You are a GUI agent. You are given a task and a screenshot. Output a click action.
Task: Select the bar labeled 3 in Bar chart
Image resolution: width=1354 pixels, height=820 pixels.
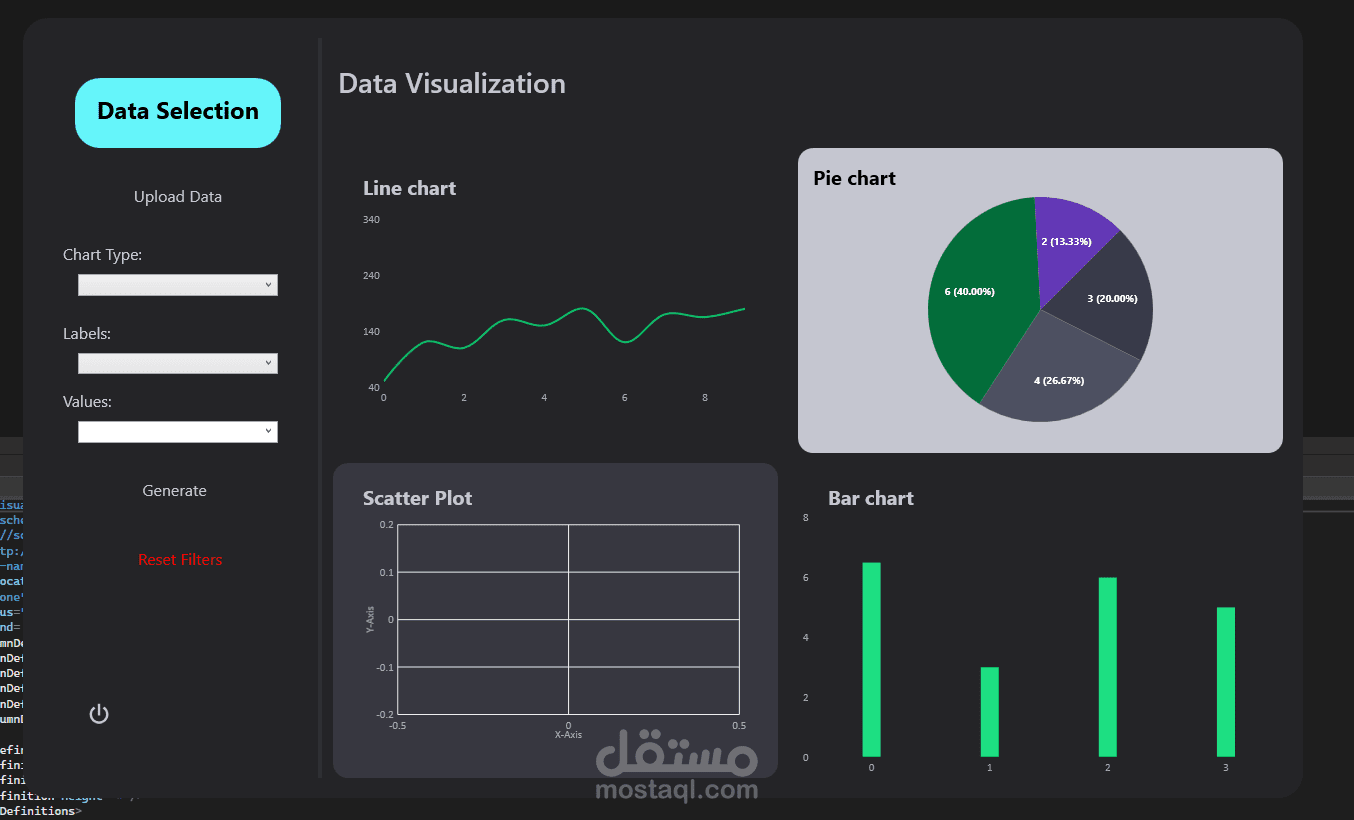pyautogui.click(x=1225, y=682)
